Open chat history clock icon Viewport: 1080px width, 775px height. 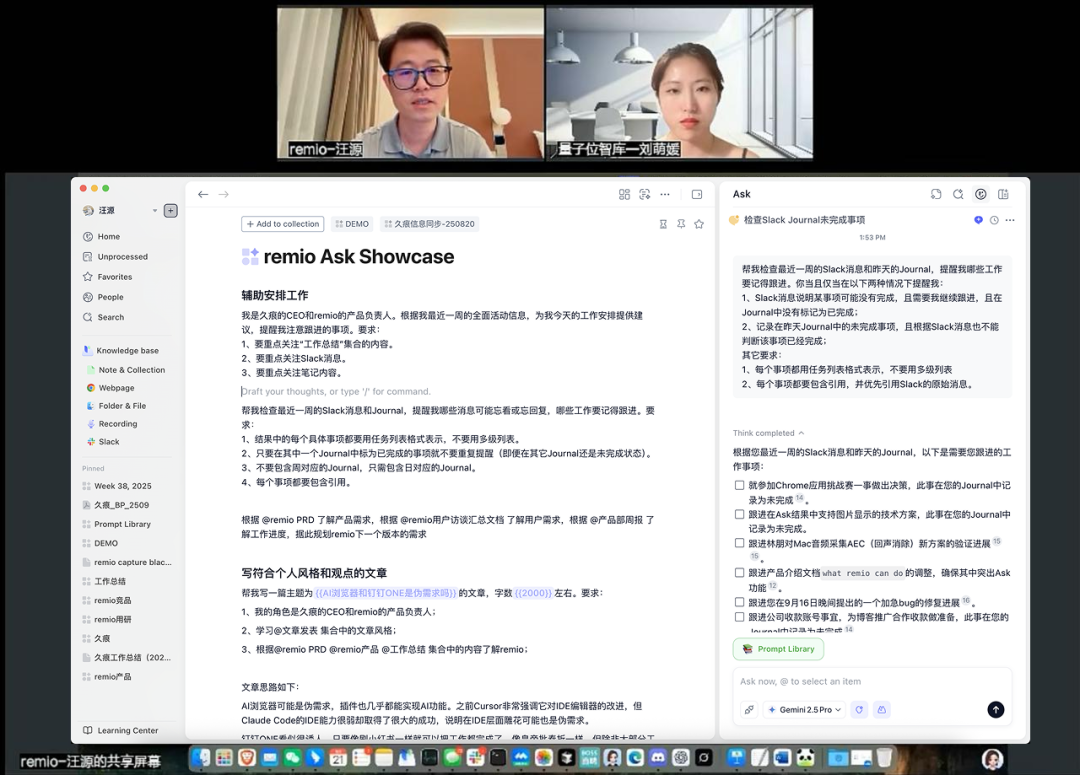(994, 220)
